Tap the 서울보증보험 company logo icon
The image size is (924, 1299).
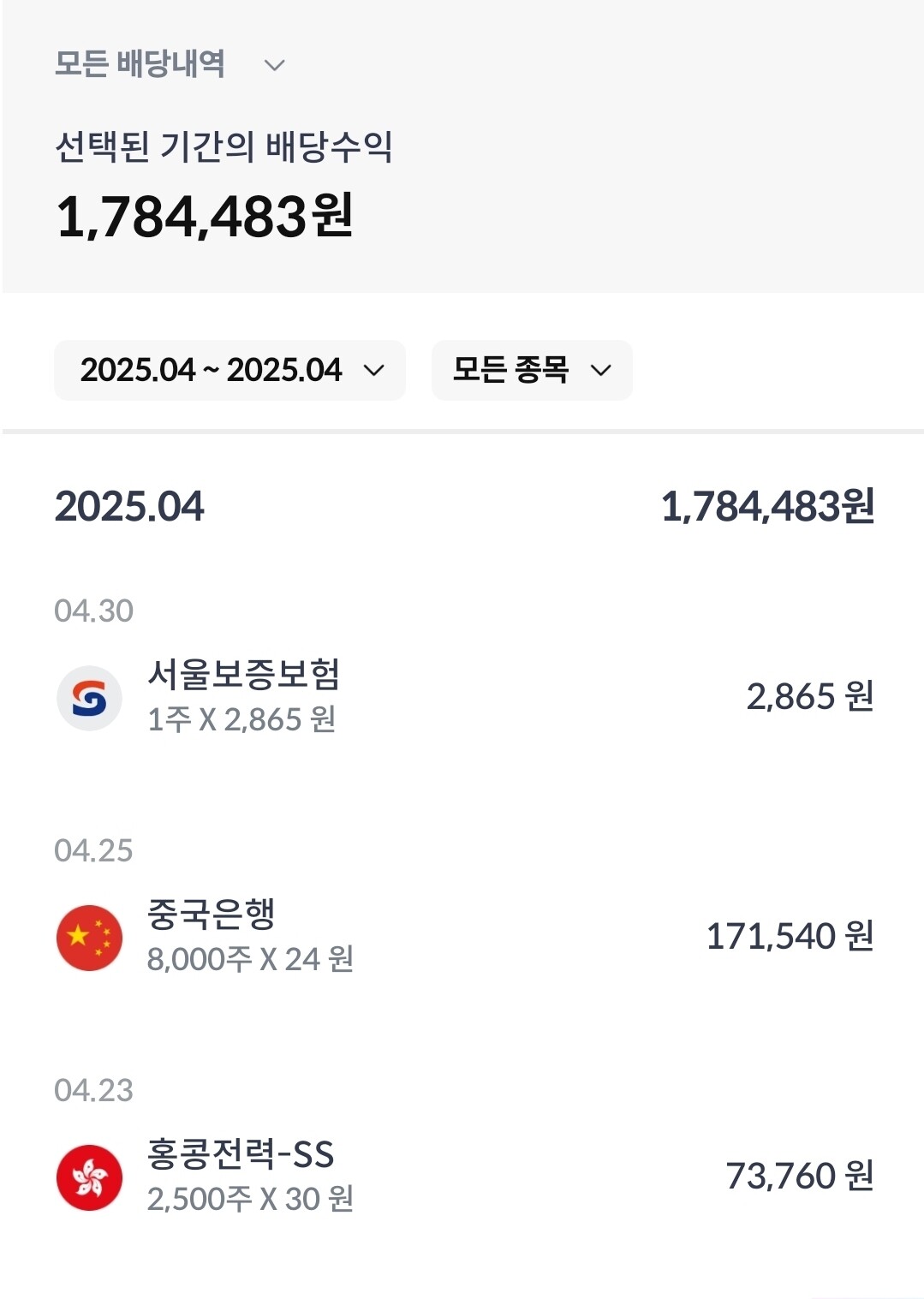pos(89,698)
